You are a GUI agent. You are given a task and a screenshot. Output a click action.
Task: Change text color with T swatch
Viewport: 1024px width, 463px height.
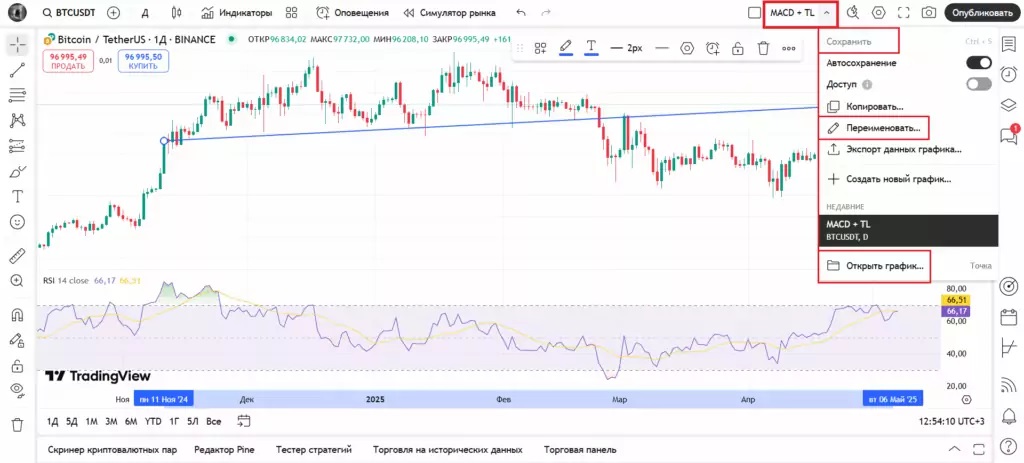592,48
